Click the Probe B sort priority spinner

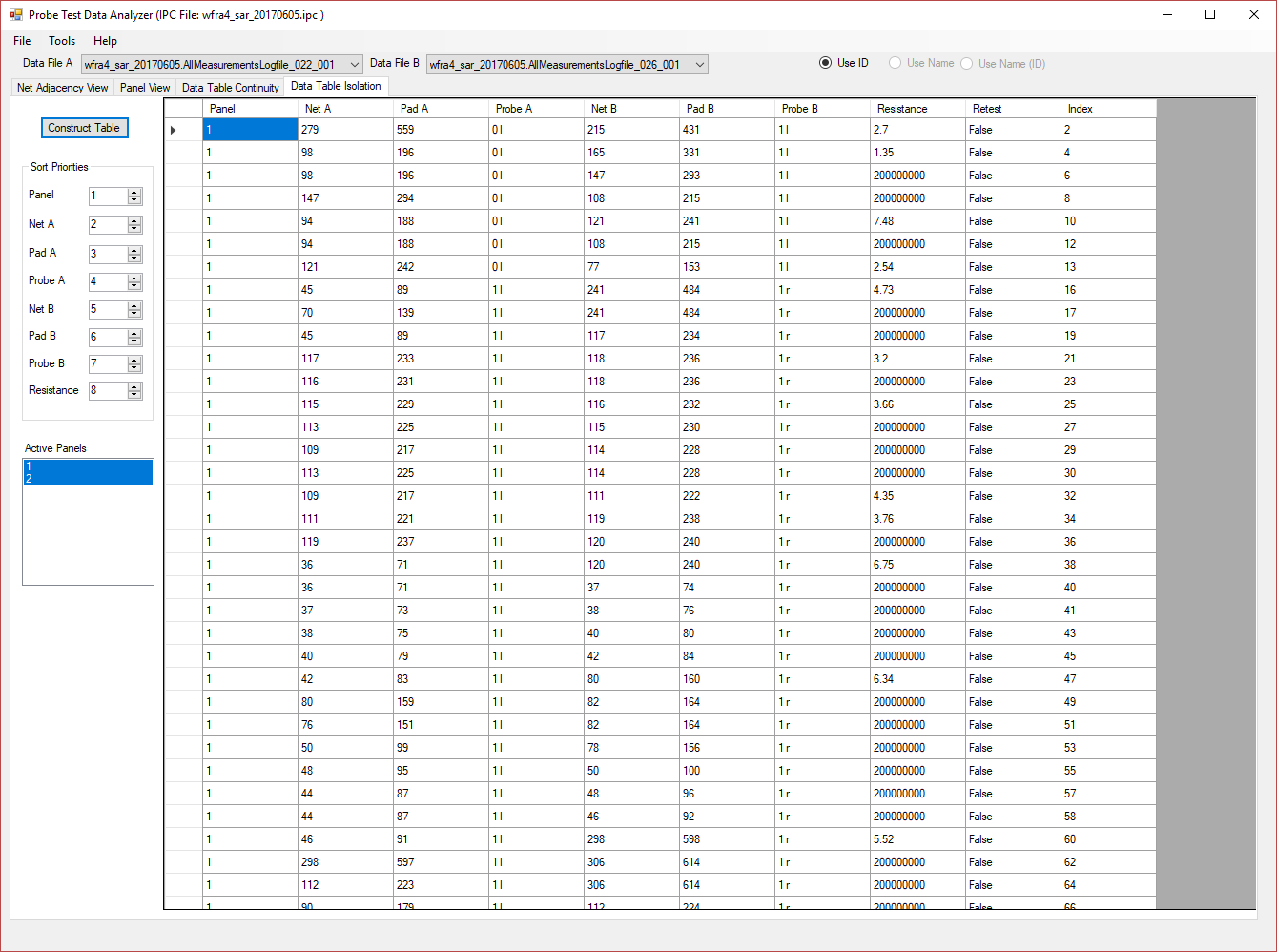pos(134,364)
